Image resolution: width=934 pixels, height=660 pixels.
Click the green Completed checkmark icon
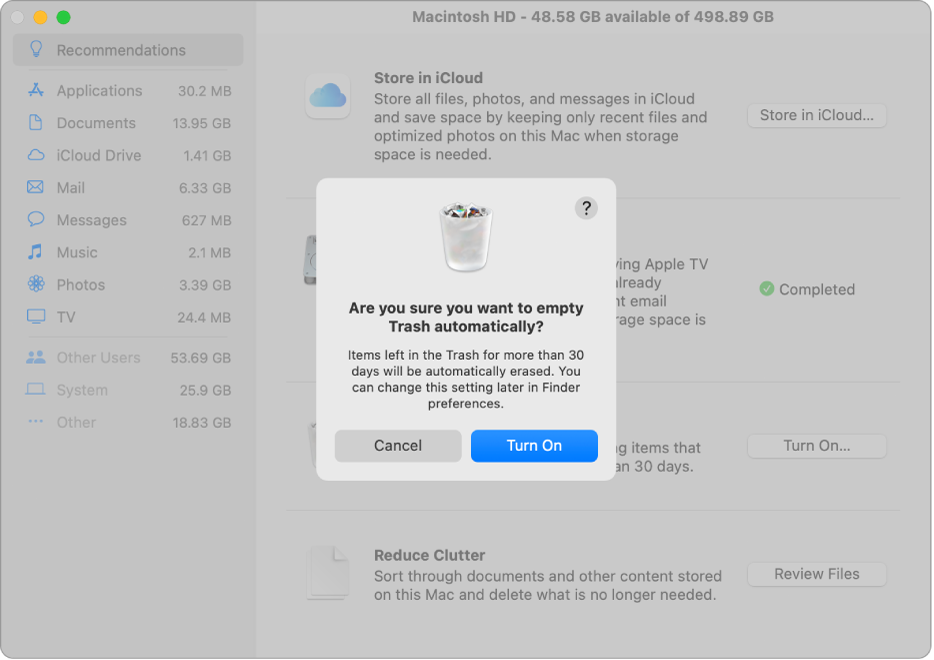(x=767, y=289)
